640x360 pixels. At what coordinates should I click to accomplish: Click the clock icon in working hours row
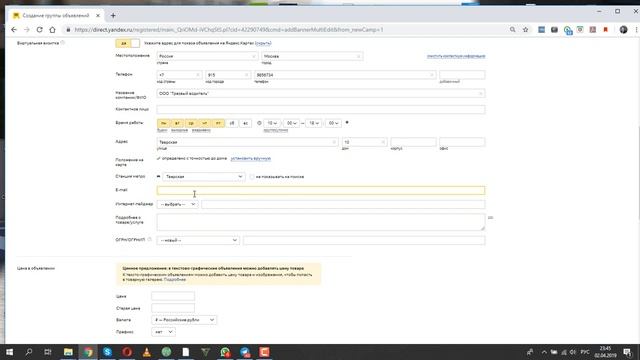pyautogui.click(x=259, y=123)
